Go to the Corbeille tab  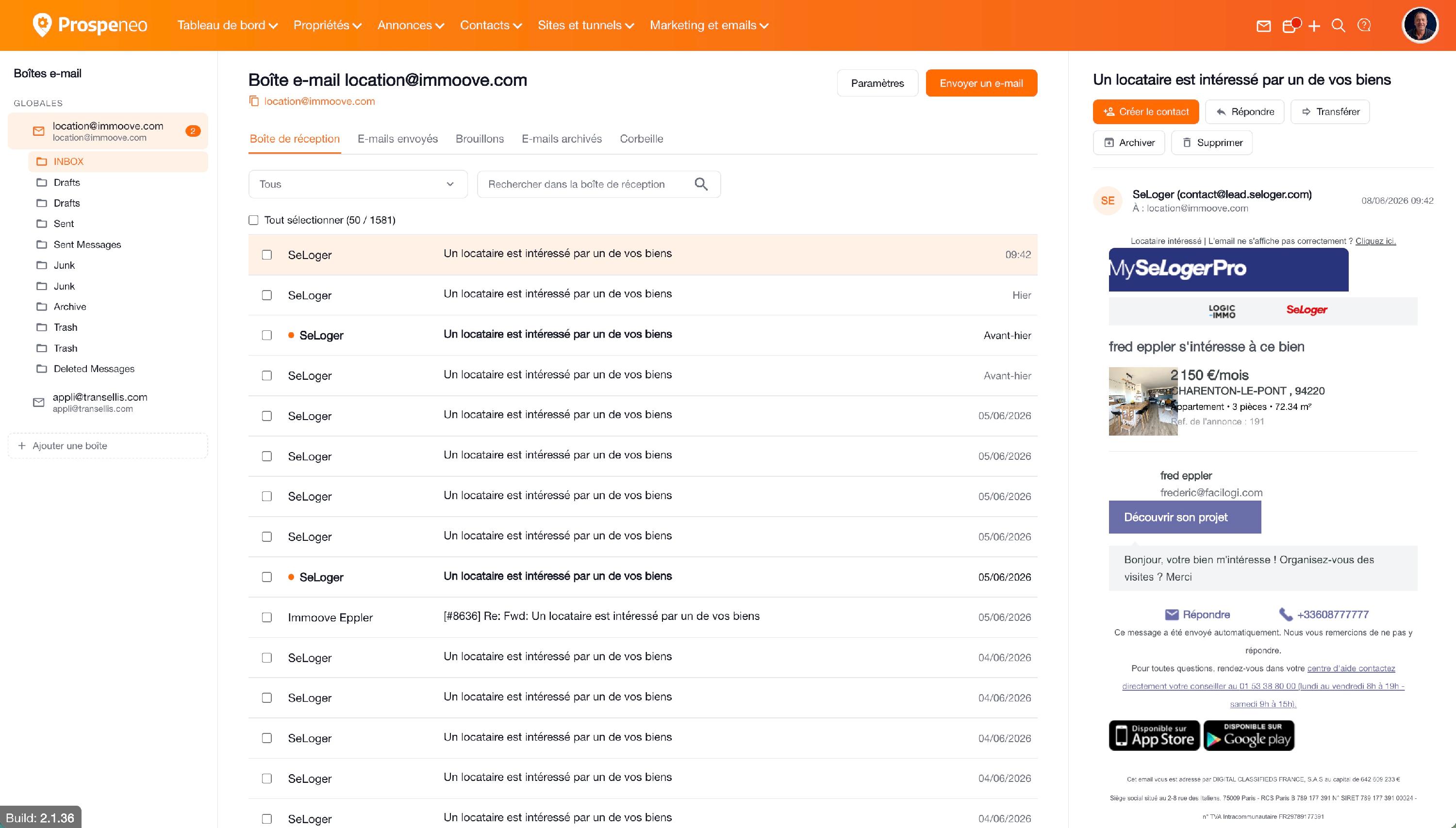[641, 139]
